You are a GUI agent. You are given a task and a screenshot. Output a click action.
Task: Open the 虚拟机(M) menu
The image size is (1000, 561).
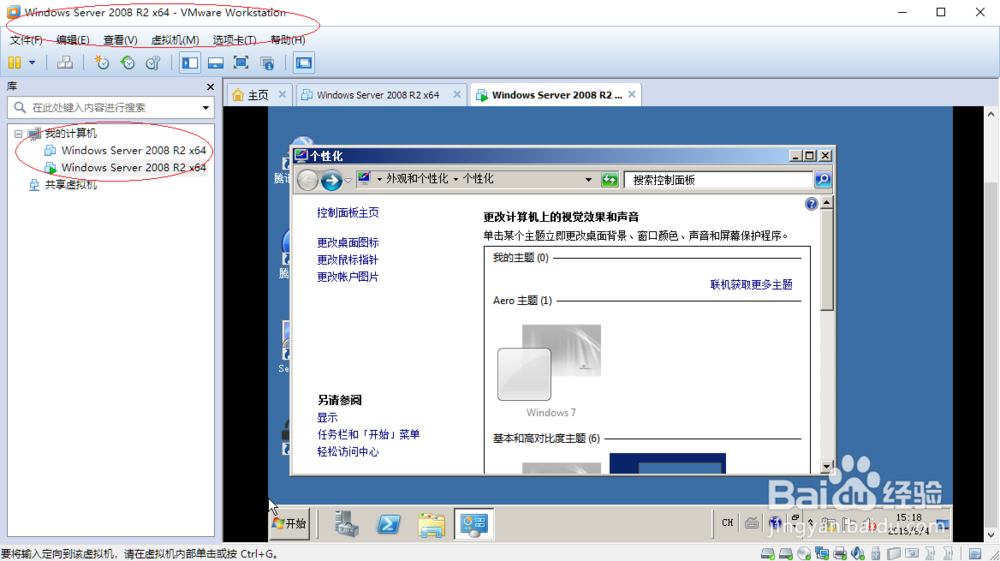(x=175, y=40)
